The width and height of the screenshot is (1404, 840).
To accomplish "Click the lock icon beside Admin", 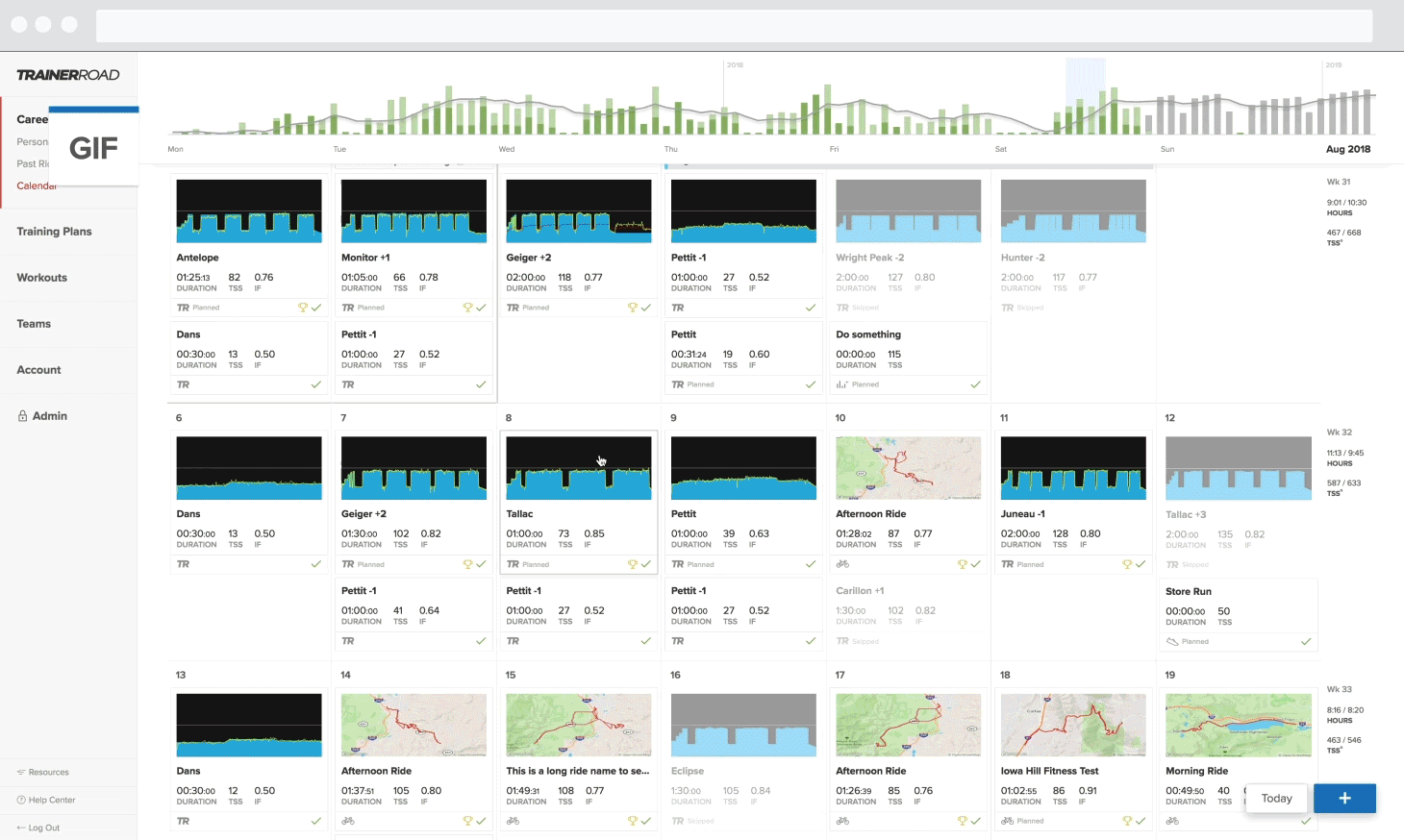I will tap(22, 416).
